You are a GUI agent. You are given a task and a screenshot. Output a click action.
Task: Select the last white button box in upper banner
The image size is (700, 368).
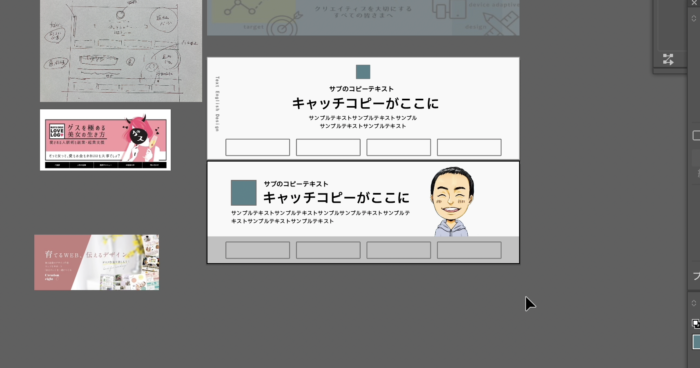[469, 147]
